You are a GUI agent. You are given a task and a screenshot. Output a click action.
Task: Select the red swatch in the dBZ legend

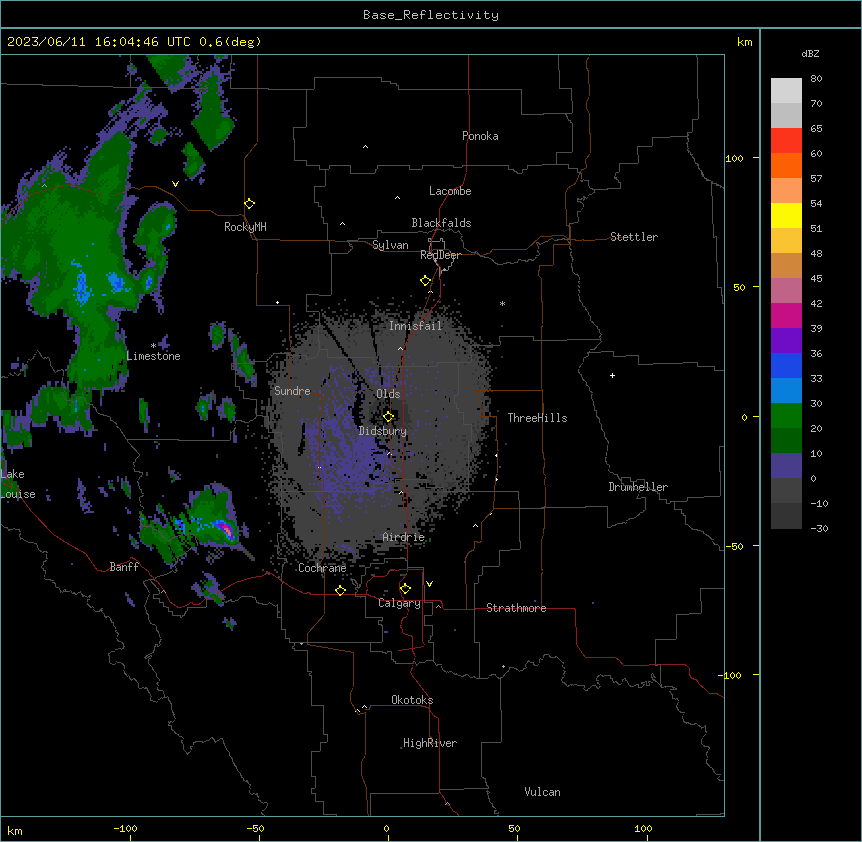[786, 141]
